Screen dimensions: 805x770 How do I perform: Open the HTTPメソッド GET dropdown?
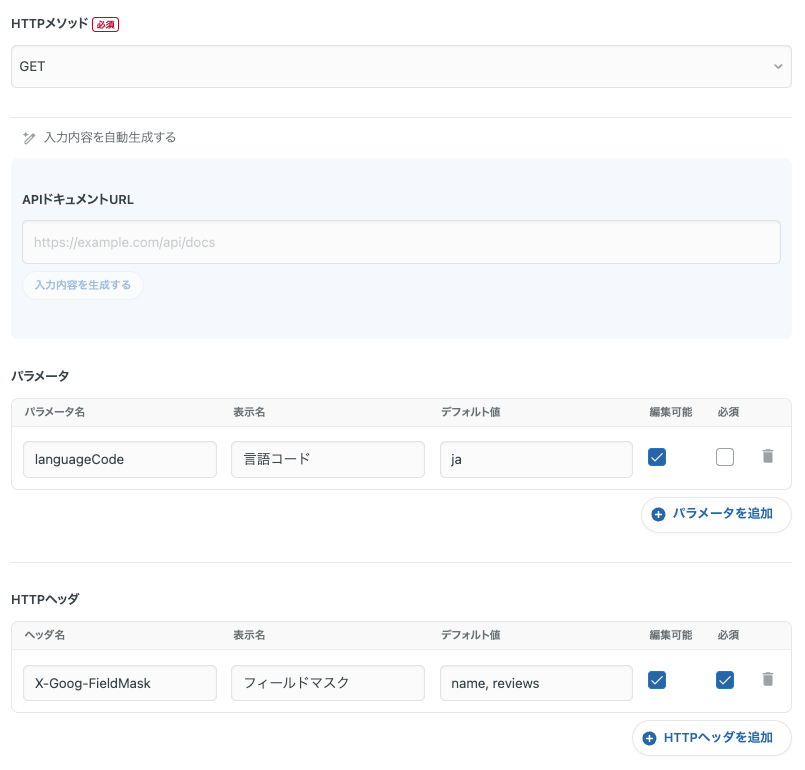[400, 66]
